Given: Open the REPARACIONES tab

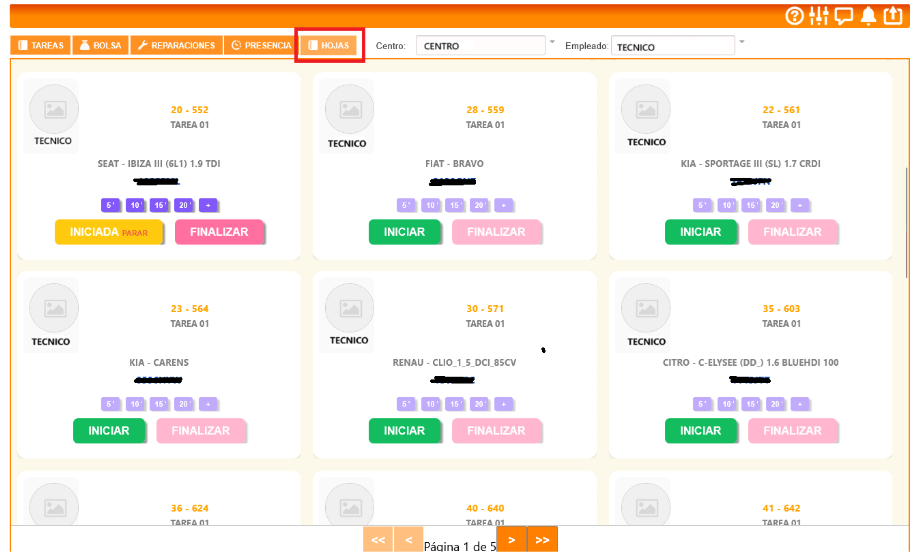Looking at the screenshot, I should [x=177, y=45].
